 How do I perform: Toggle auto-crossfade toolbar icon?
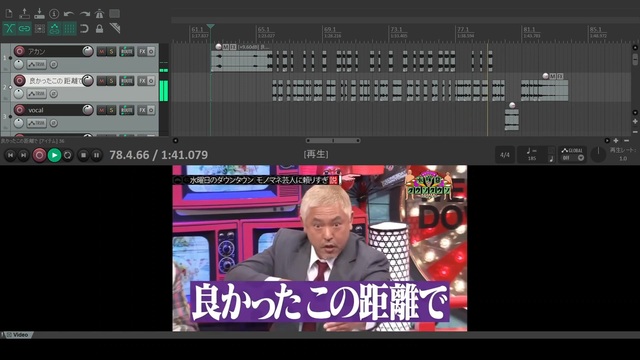point(9,29)
